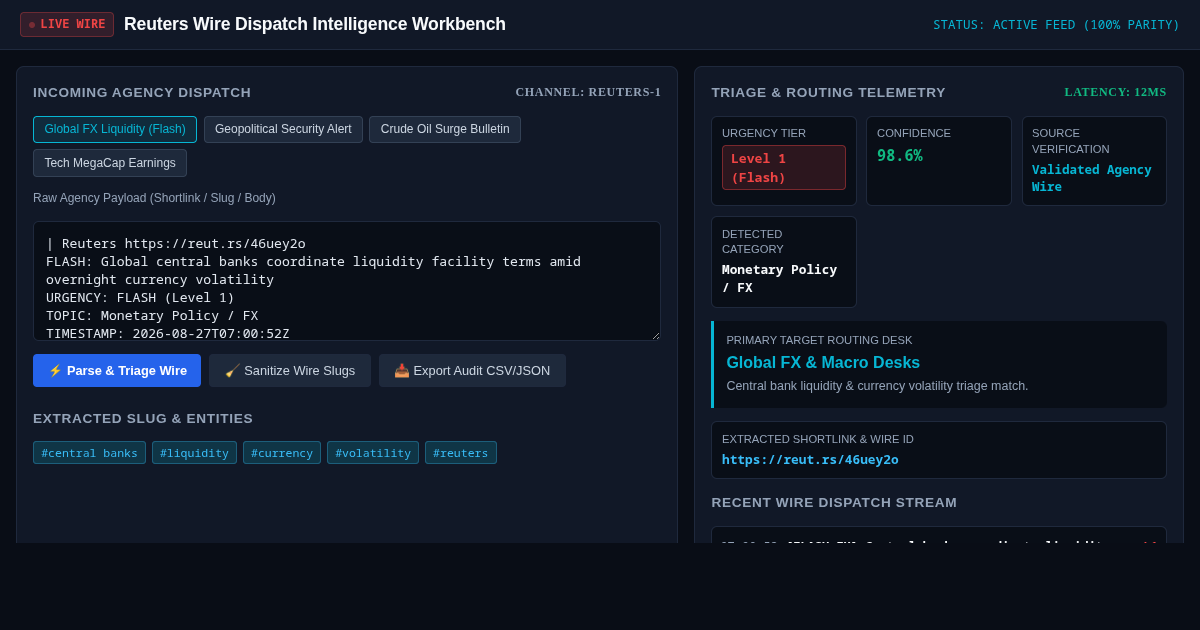Click the Sanitize Wire Slugs button
This screenshot has width=1200, height=630.
tap(290, 370)
